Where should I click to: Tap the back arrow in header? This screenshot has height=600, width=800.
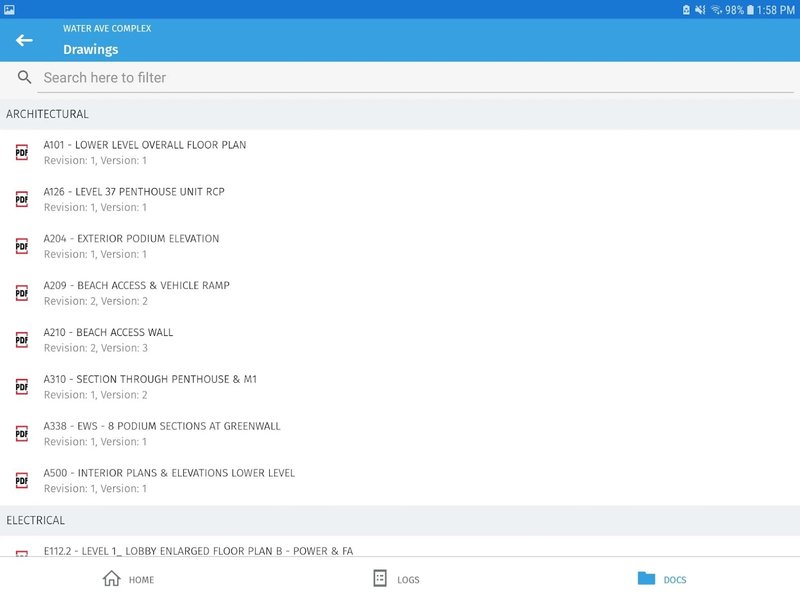click(24, 40)
